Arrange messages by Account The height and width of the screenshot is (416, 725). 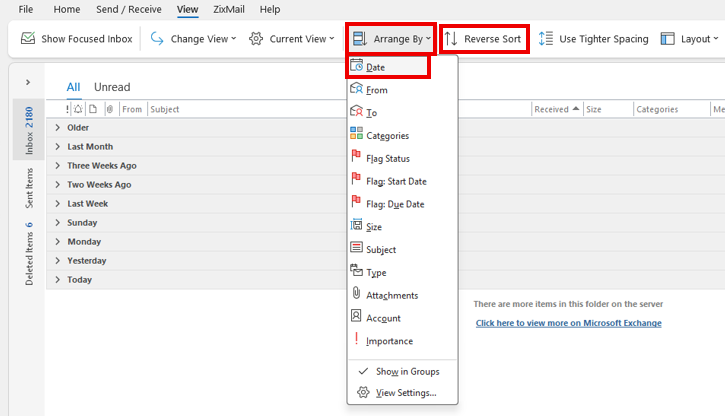pyautogui.click(x=402, y=318)
